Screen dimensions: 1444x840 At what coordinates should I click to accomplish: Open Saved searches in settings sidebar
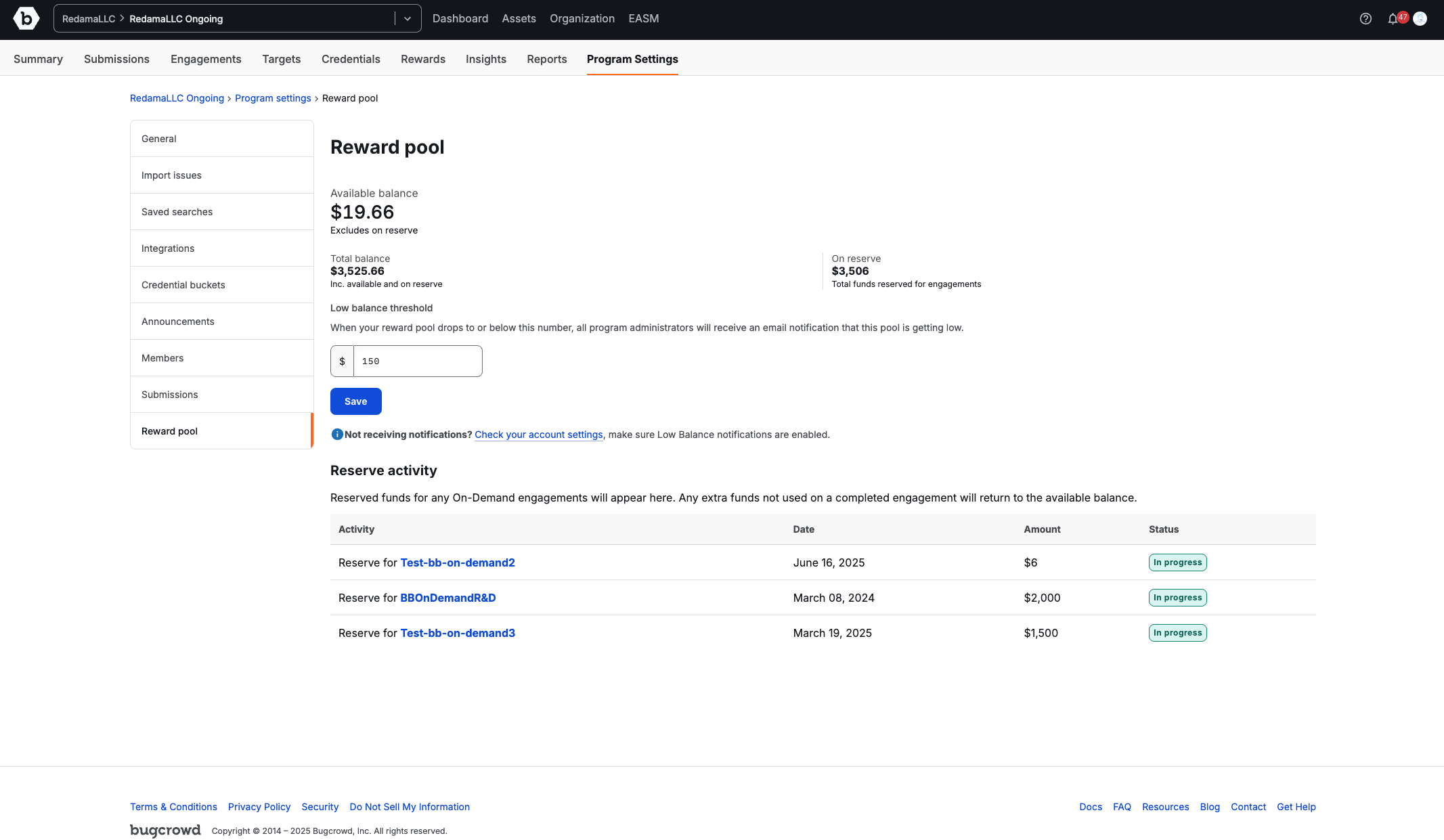222,212
